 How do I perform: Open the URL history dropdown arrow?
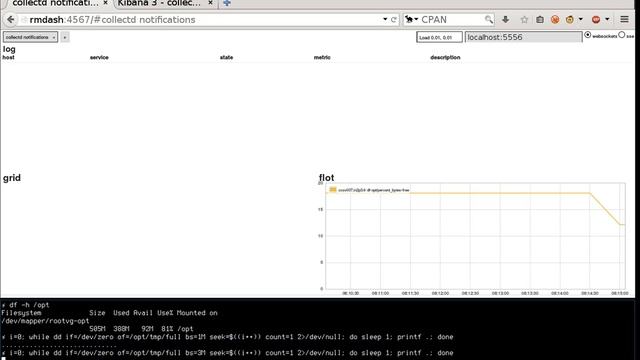(385, 20)
